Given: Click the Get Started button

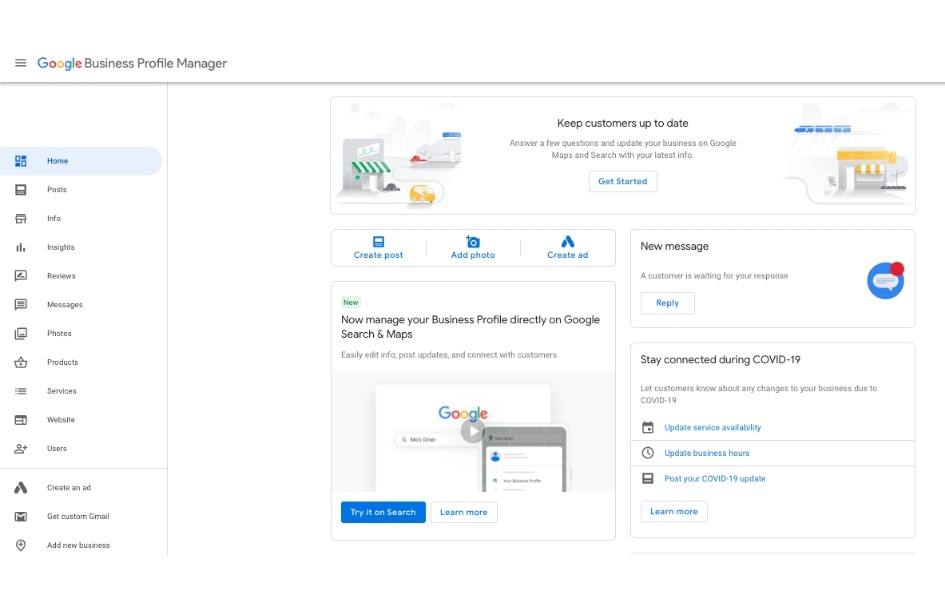Looking at the screenshot, I should pyautogui.click(x=623, y=181).
